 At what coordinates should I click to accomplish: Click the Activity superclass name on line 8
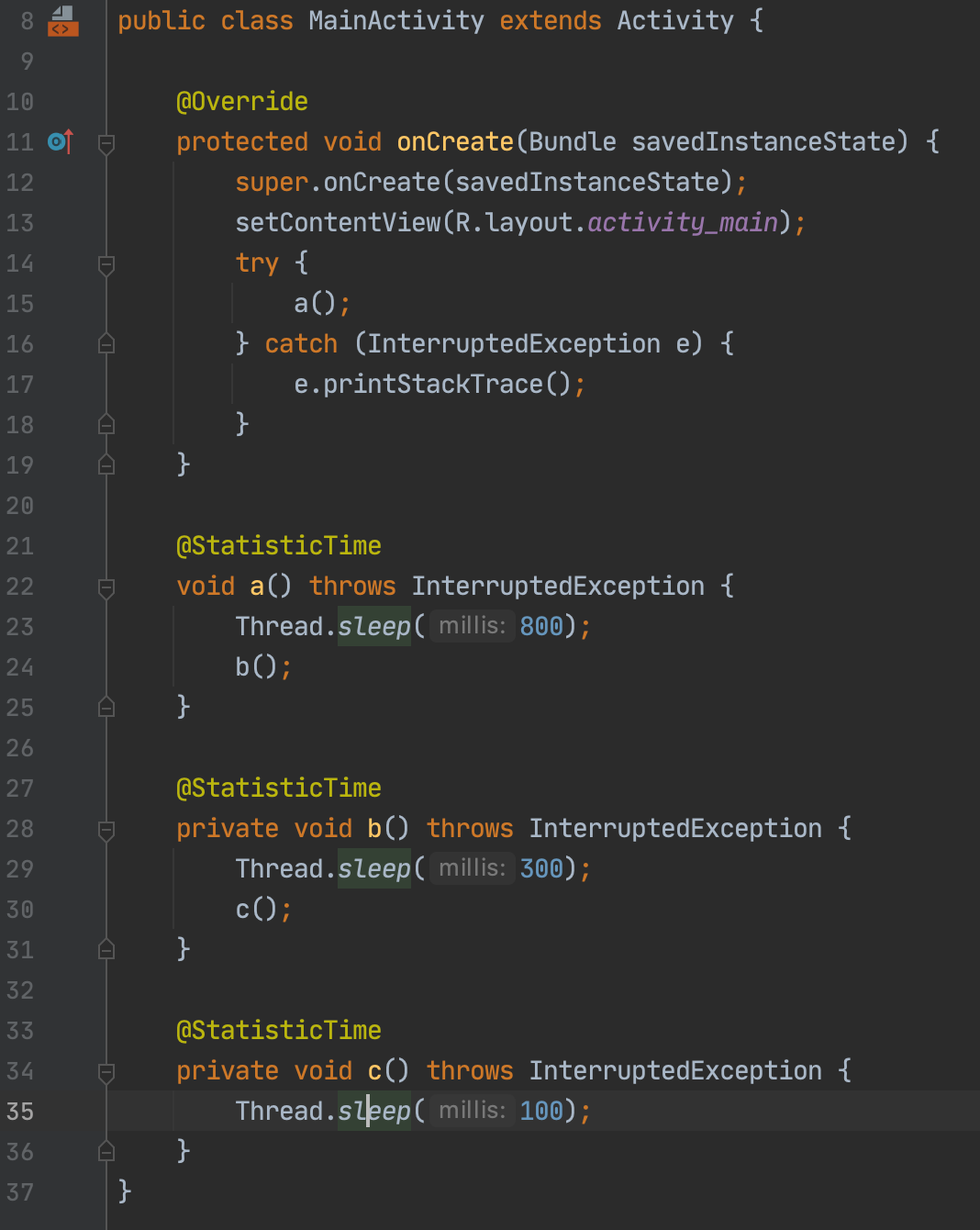[675, 20]
